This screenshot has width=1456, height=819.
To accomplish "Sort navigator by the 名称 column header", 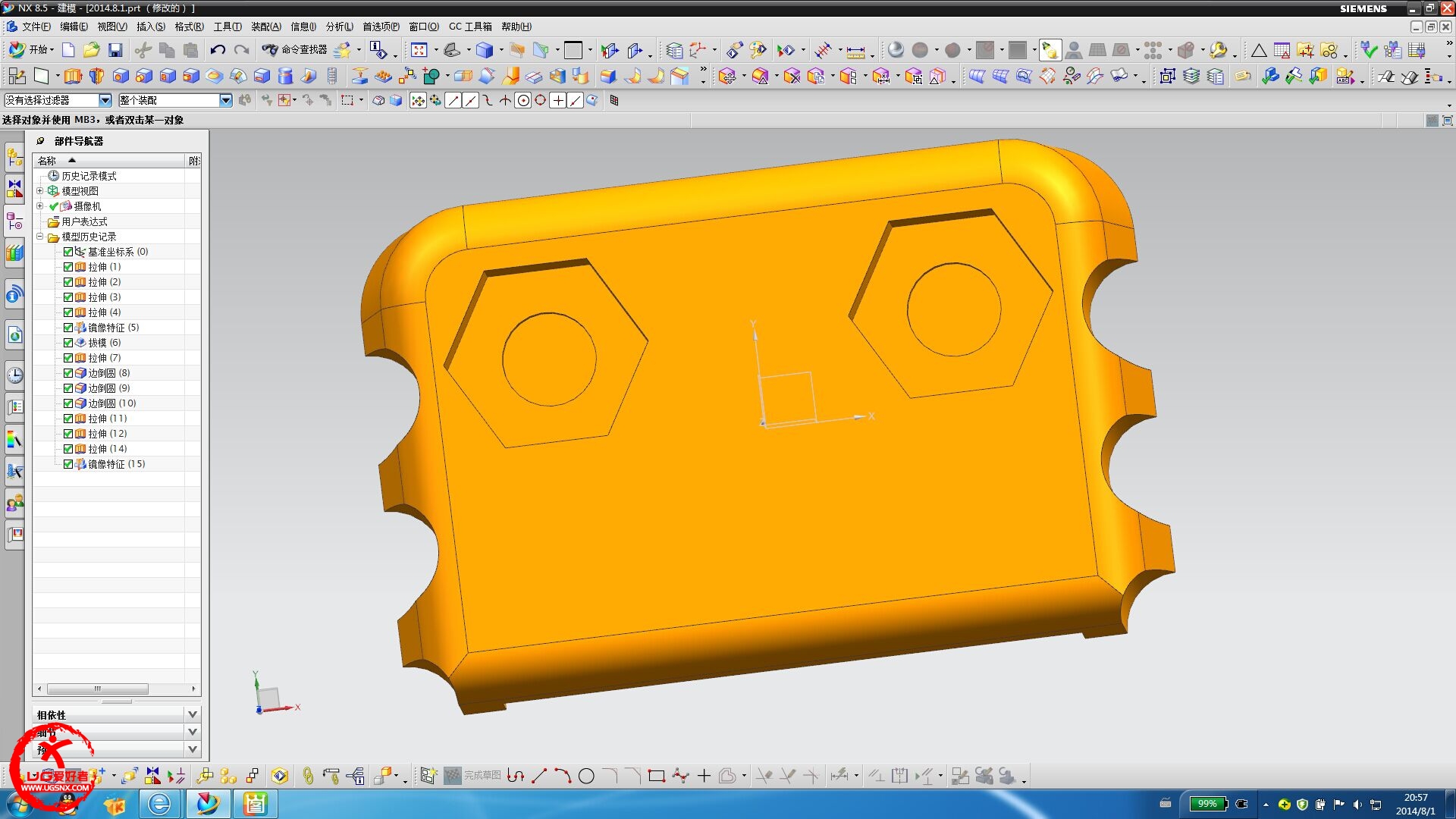I will click(x=108, y=161).
